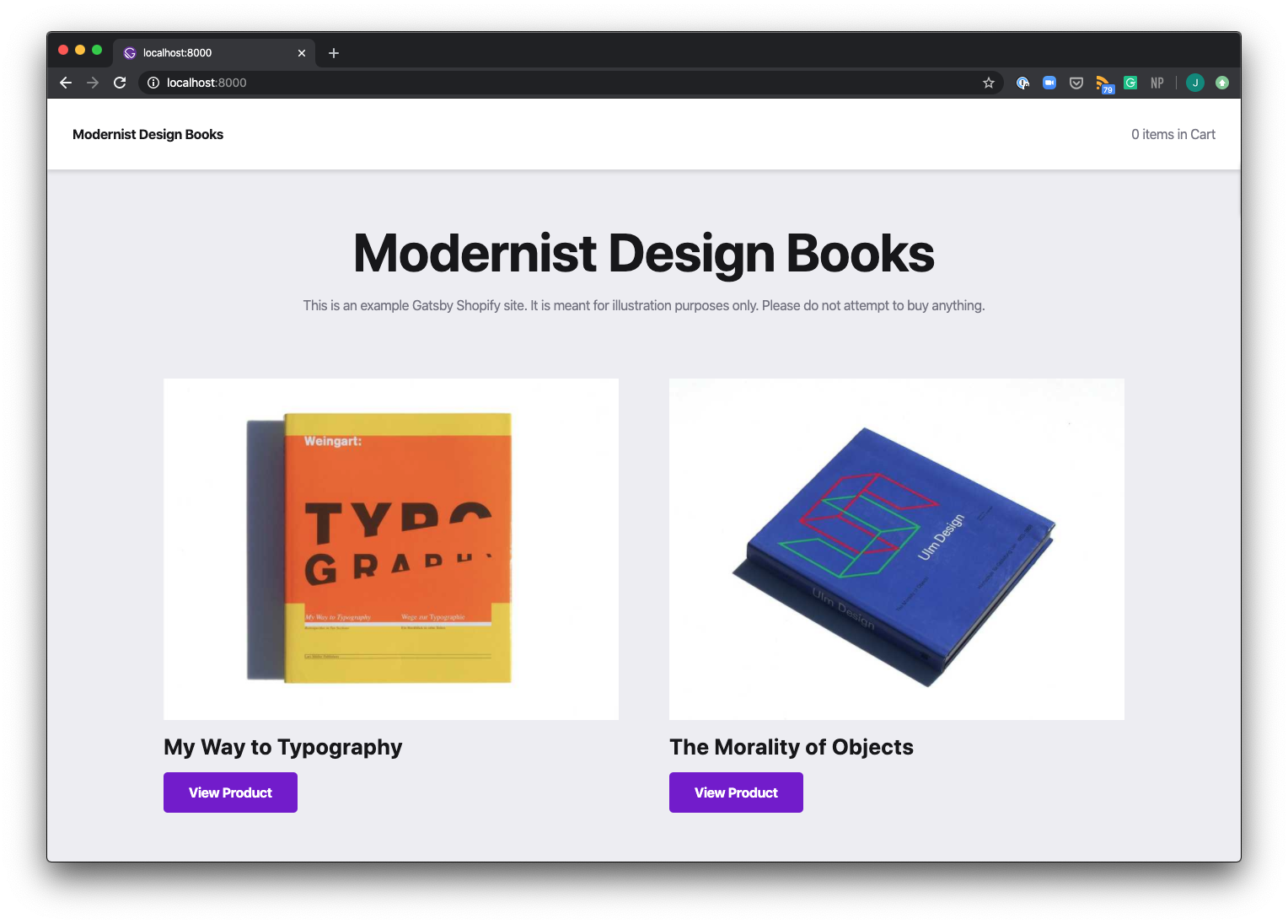Bookmark this page with the star

pos(989,83)
